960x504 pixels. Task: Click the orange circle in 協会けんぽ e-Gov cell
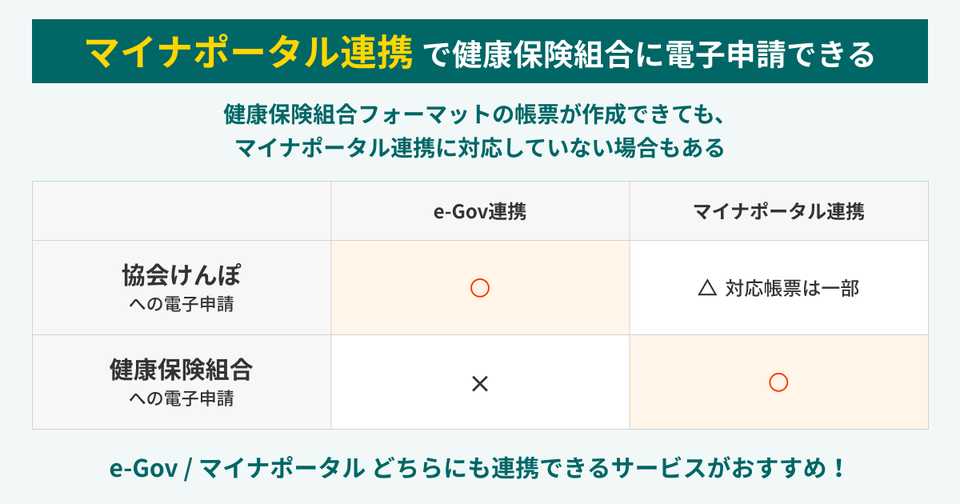point(479,288)
